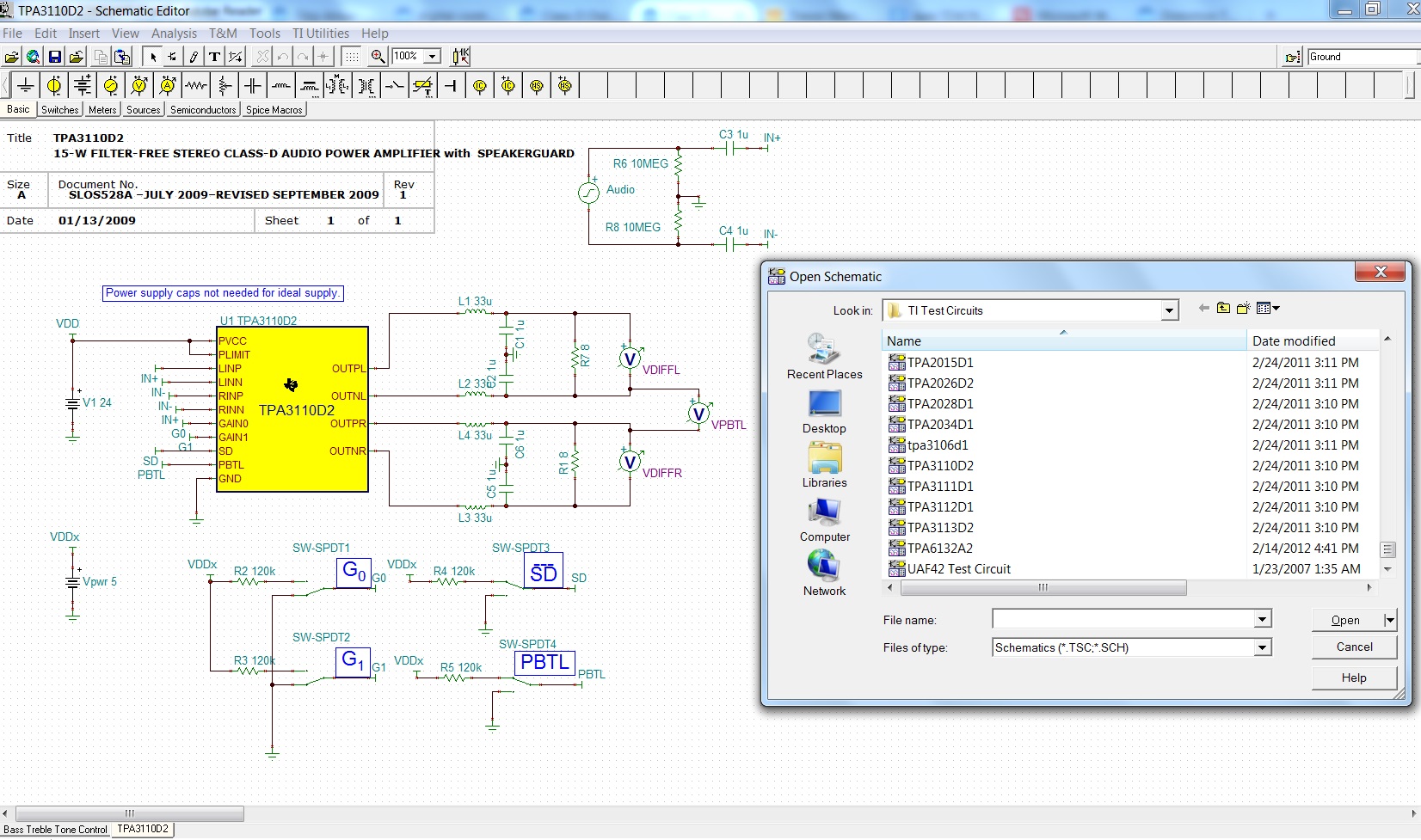Select the UAF42 Test Circuit file
Screen dimensions: 1421x840
950,569
